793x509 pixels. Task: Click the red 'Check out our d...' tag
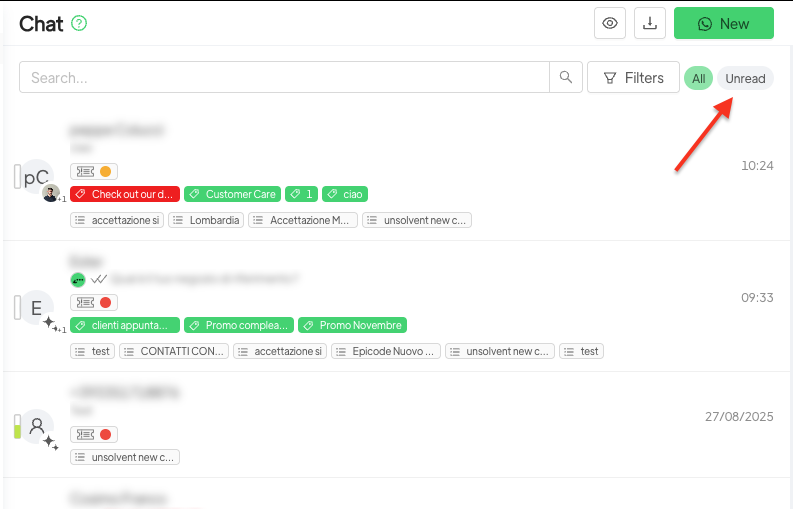[x=125, y=194]
